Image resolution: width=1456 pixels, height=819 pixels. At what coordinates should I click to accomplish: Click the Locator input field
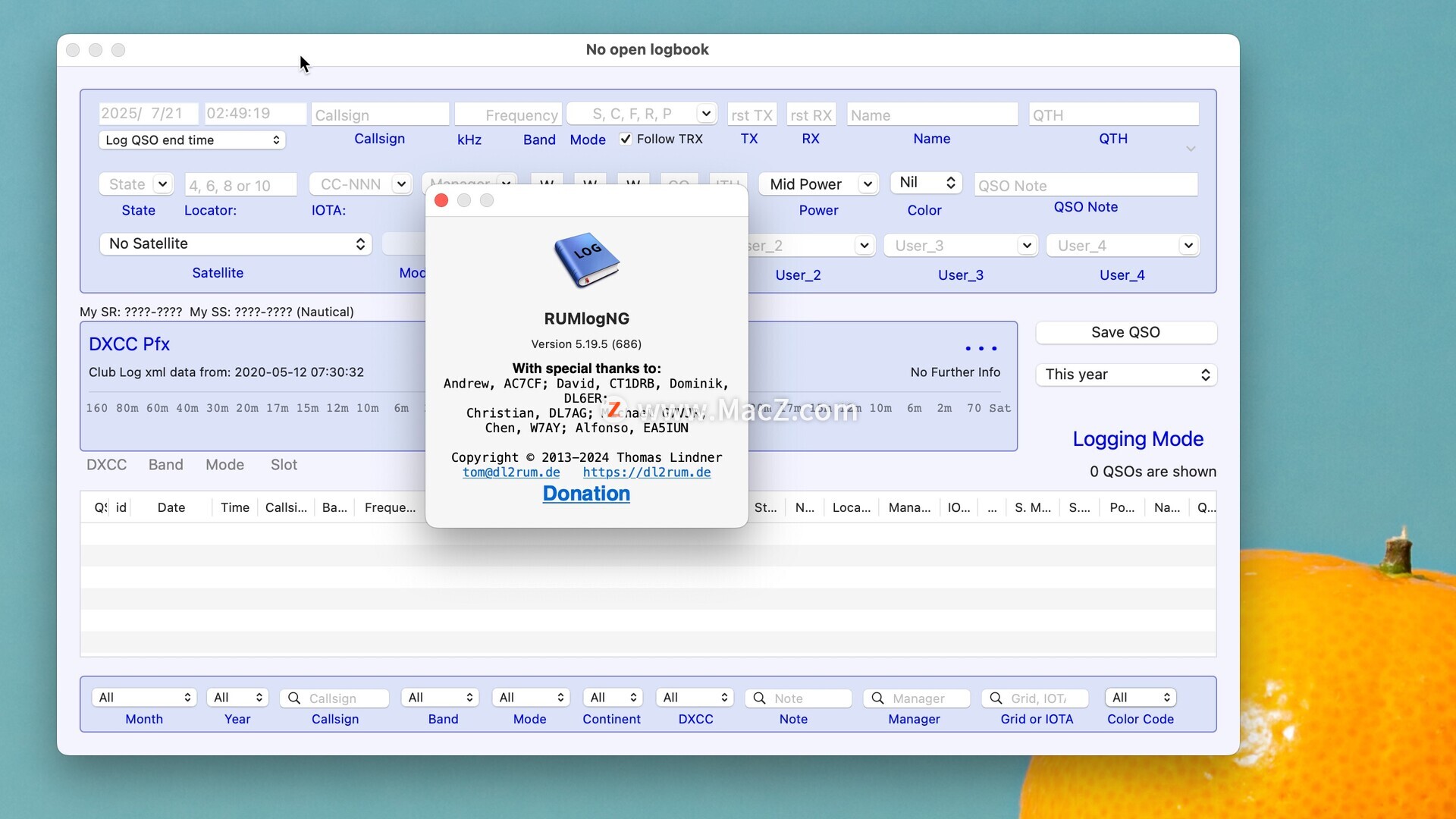(x=241, y=185)
